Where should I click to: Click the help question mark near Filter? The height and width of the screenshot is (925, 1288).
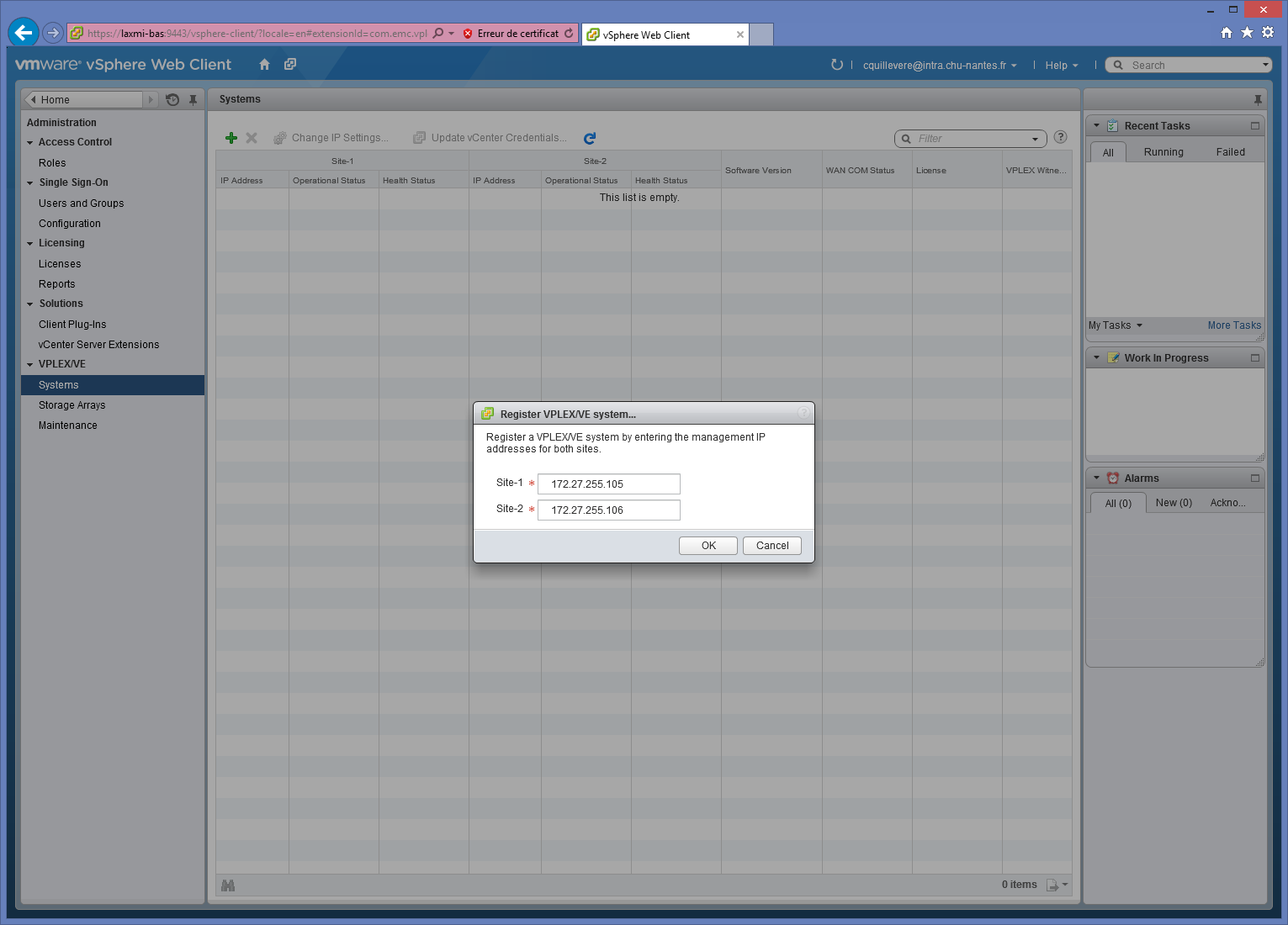point(1060,137)
